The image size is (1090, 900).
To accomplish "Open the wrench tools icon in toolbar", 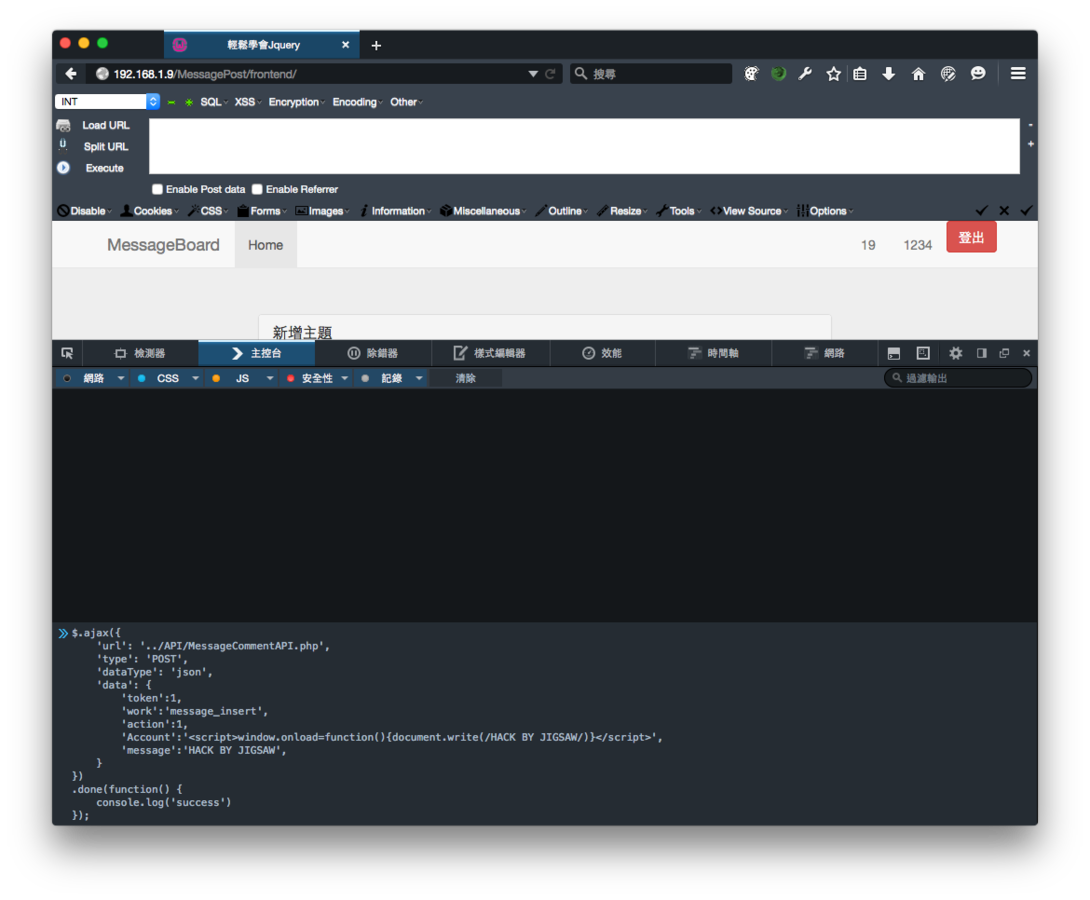I will coord(805,74).
